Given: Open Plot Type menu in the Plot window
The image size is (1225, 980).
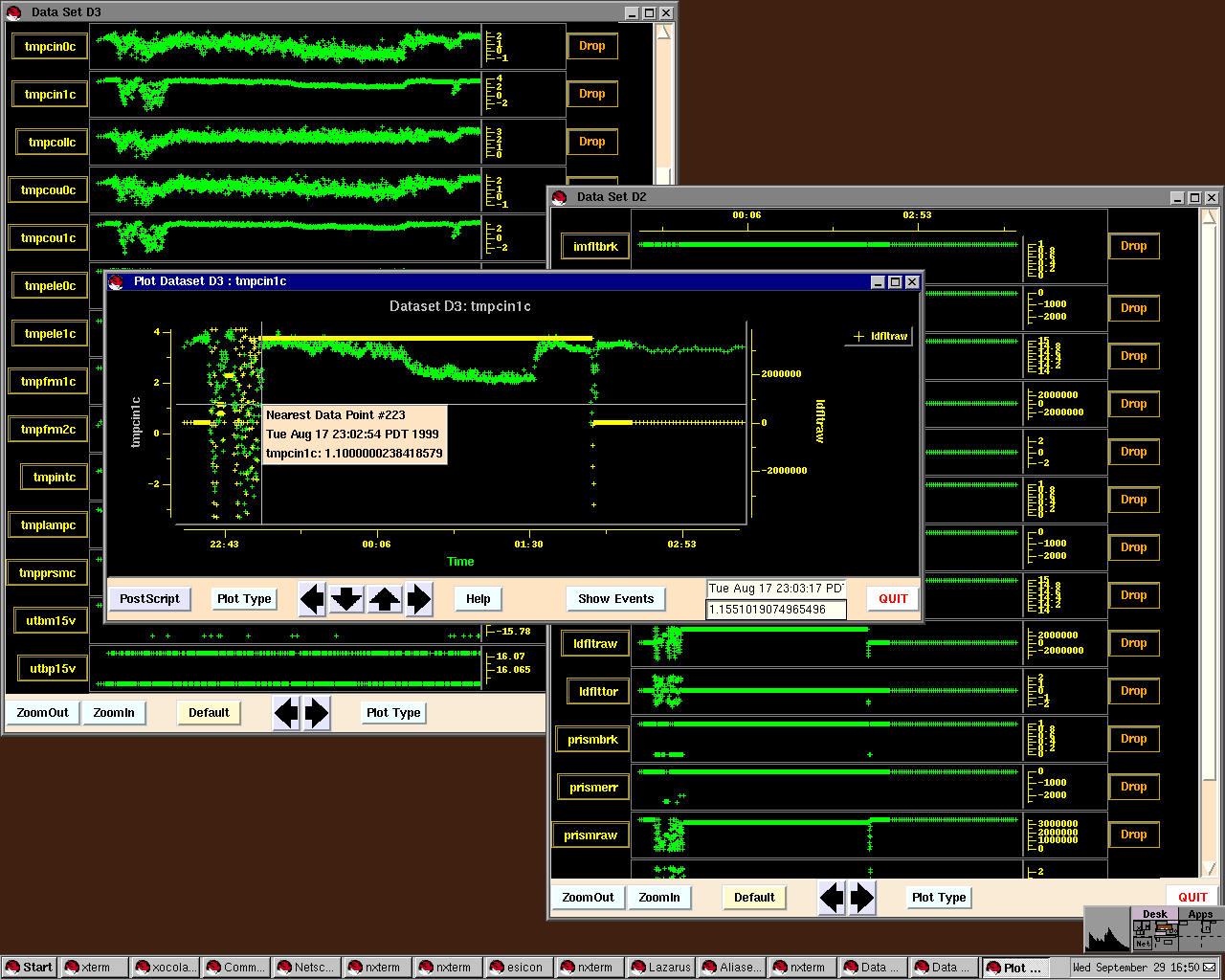Looking at the screenshot, I should (x=244, y=599).
